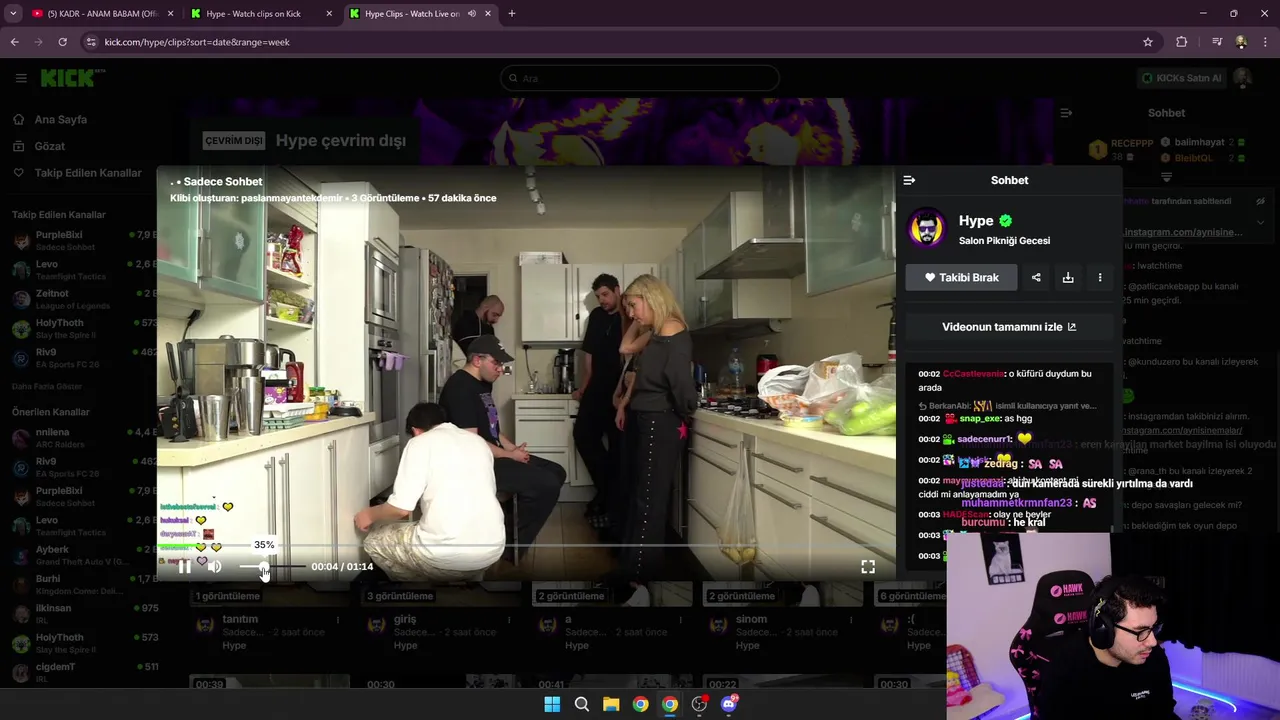Viewport: 1280px width, 720px height.
Task: Open cigdemT channel in sidebar
Action: click(x=84, y=672)
